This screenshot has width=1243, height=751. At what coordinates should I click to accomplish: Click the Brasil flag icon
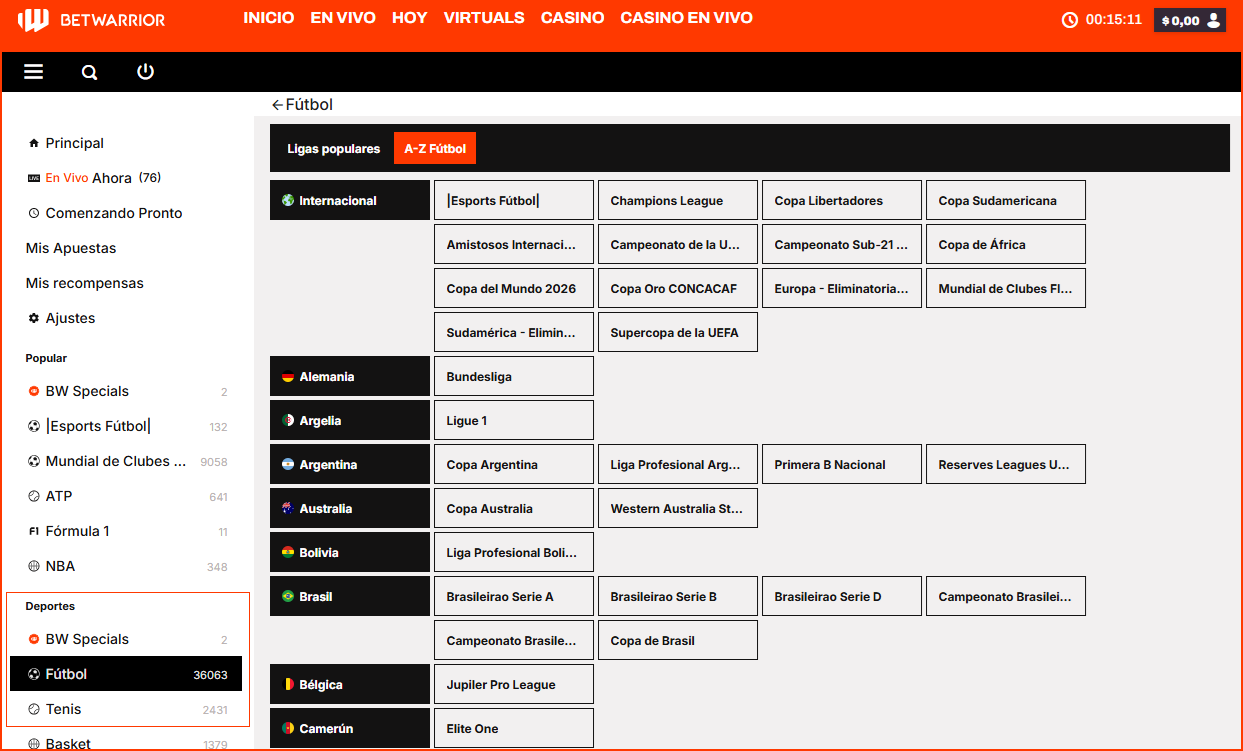coord(288,597)
